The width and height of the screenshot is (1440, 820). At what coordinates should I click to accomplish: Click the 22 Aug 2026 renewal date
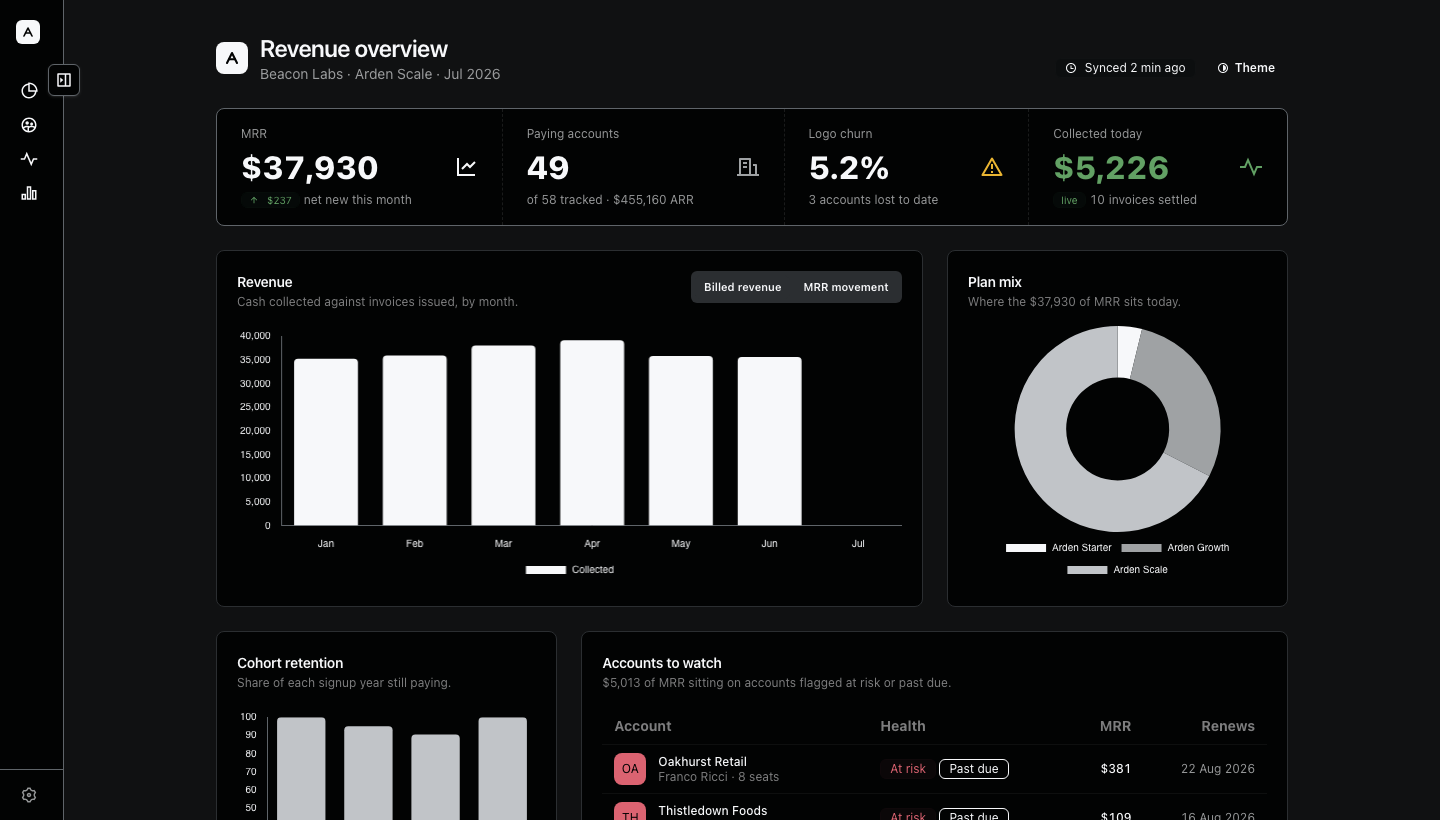[1218, 769]
